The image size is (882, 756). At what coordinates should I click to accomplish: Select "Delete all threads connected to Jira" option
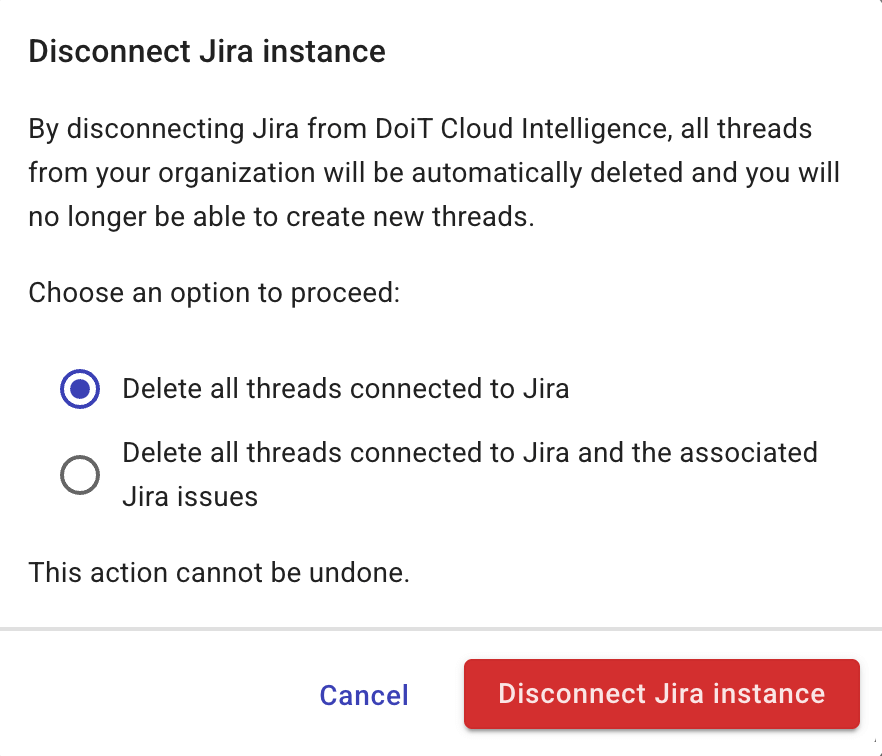80,389
